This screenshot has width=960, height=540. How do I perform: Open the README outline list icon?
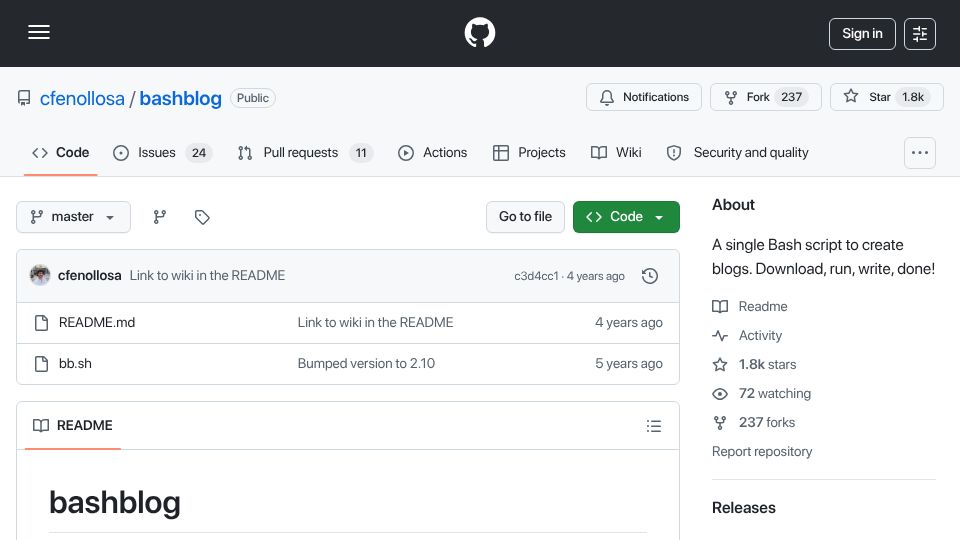click(x=653, y=426)
